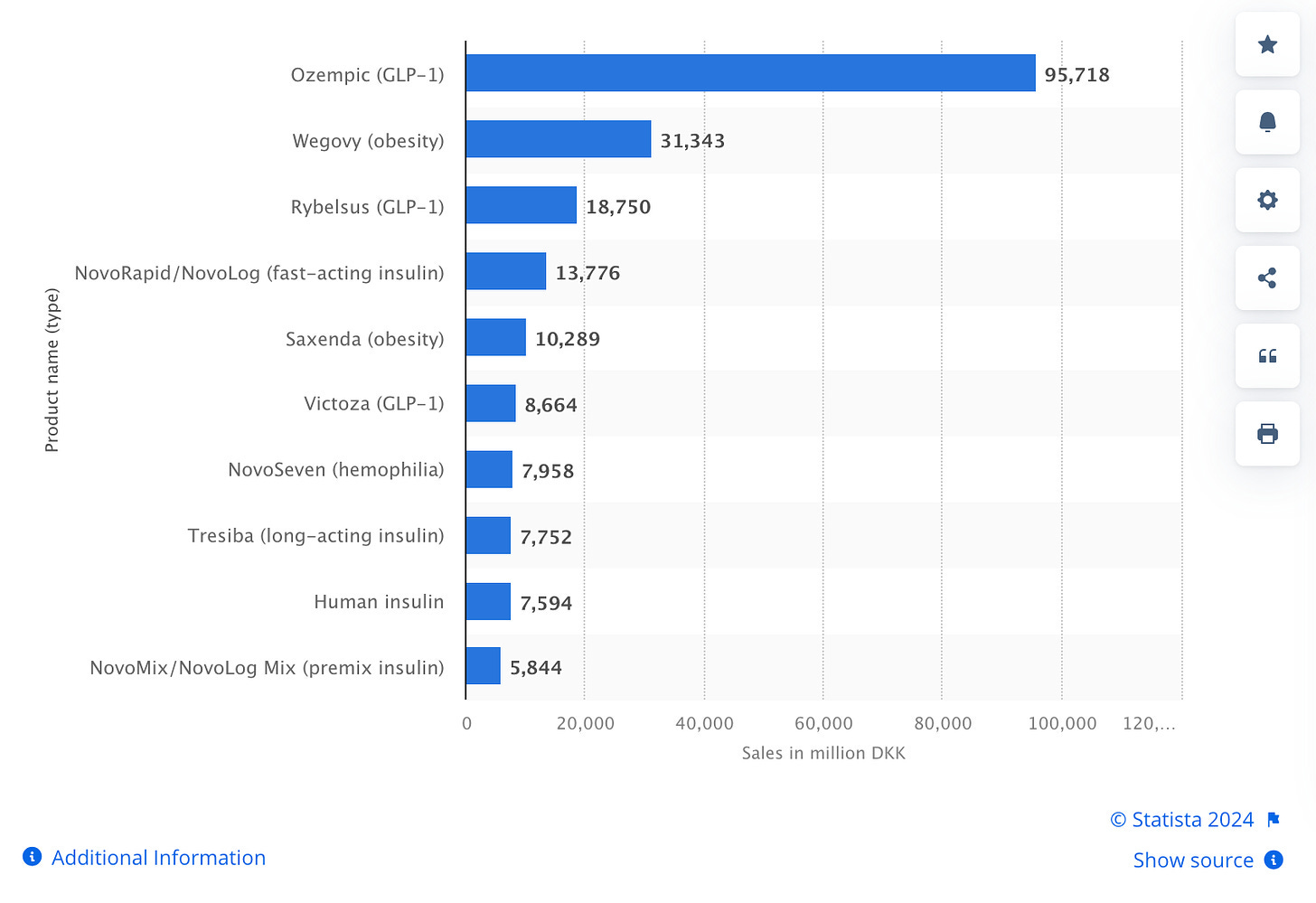This screenshot has height=903, width=1316.
Task: Click the value label 18,750
Action: tap(618, 207)
